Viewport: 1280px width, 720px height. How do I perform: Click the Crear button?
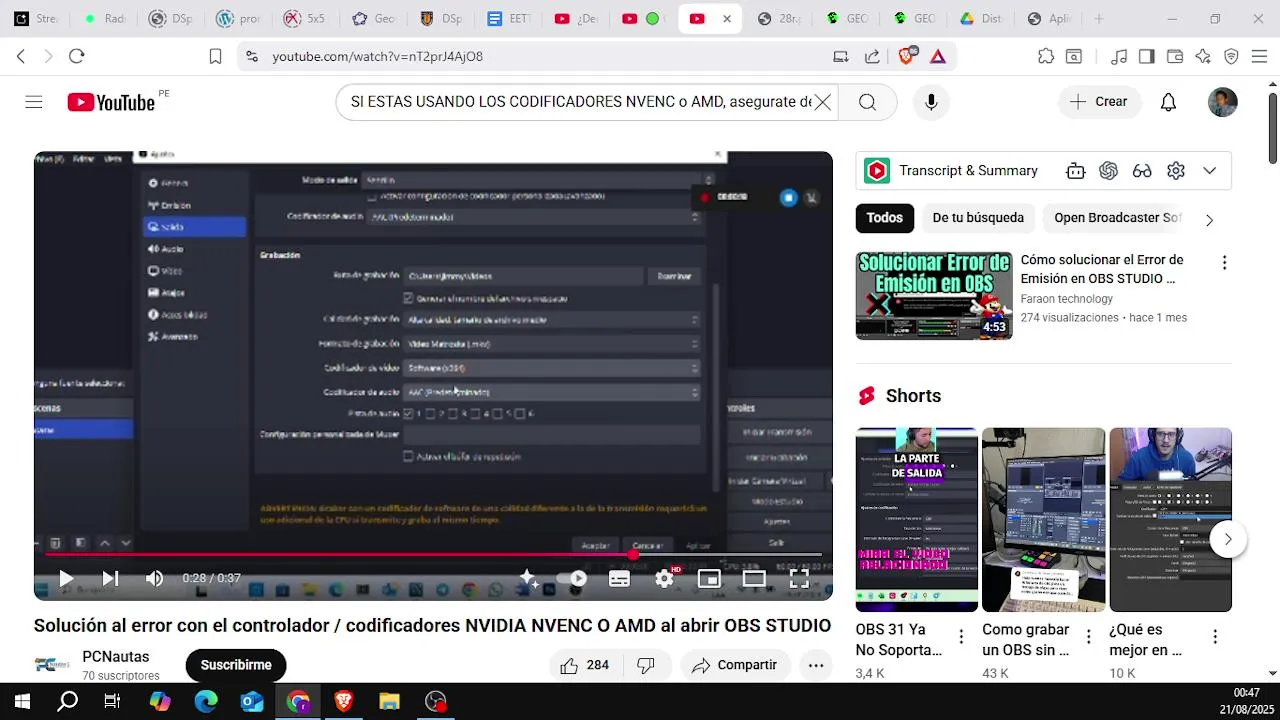(x=1098, y=102)
